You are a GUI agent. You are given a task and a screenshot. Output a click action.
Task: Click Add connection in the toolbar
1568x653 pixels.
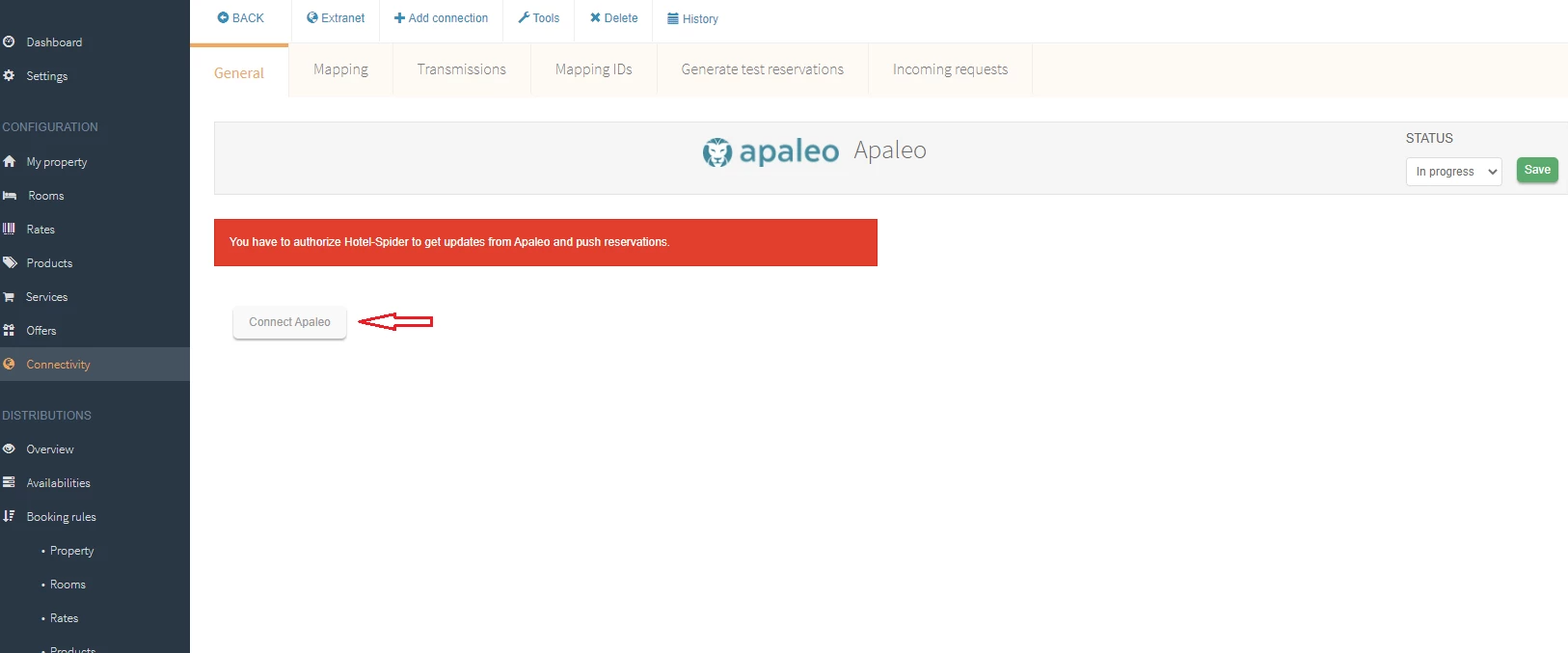coord(441,18)
